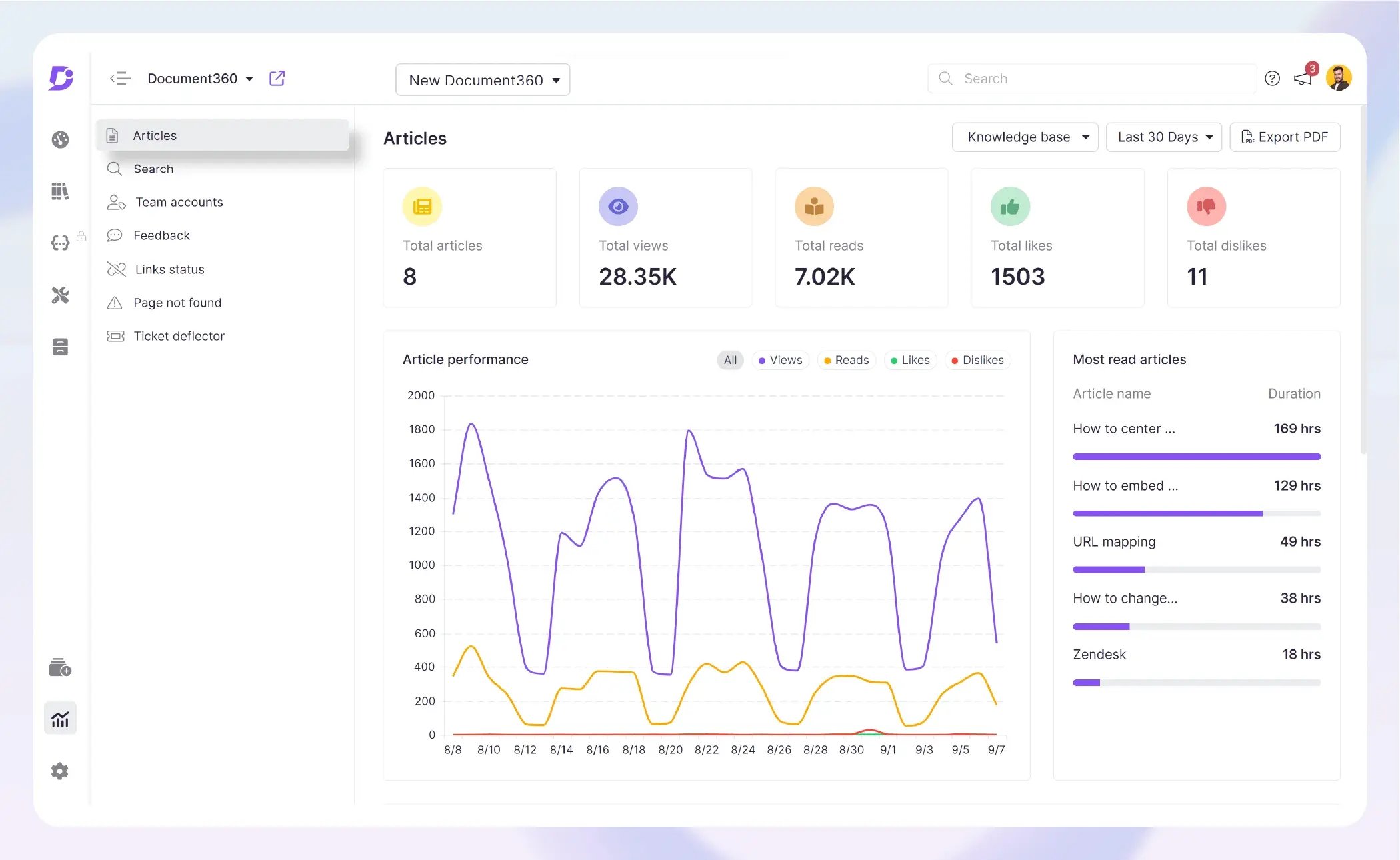Click the Export PDF button
Screen dimensions: 1400x860
click(x=1284, y=136)
